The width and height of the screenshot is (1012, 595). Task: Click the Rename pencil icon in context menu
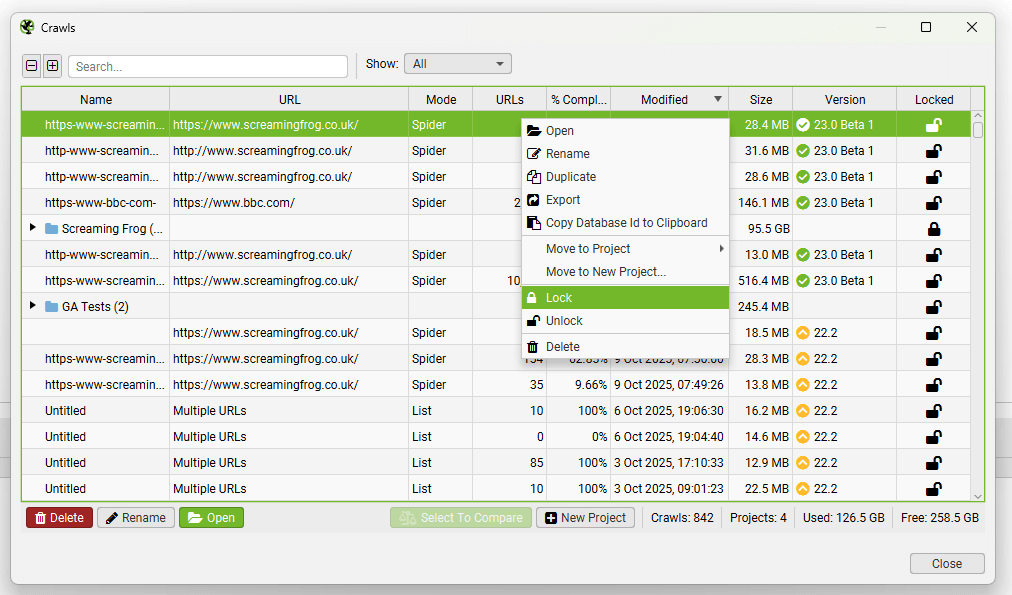tap(534, 154)
